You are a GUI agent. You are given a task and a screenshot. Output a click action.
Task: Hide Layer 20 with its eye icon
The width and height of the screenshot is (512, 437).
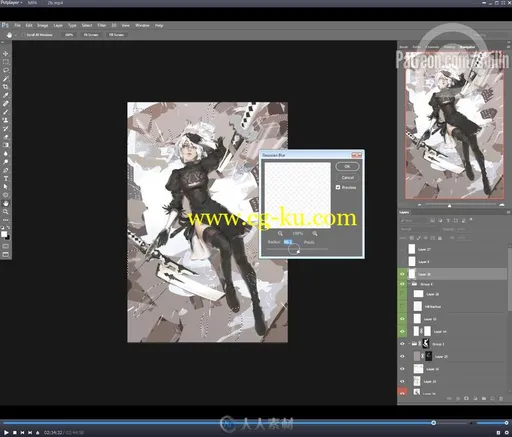coord(402,356)
